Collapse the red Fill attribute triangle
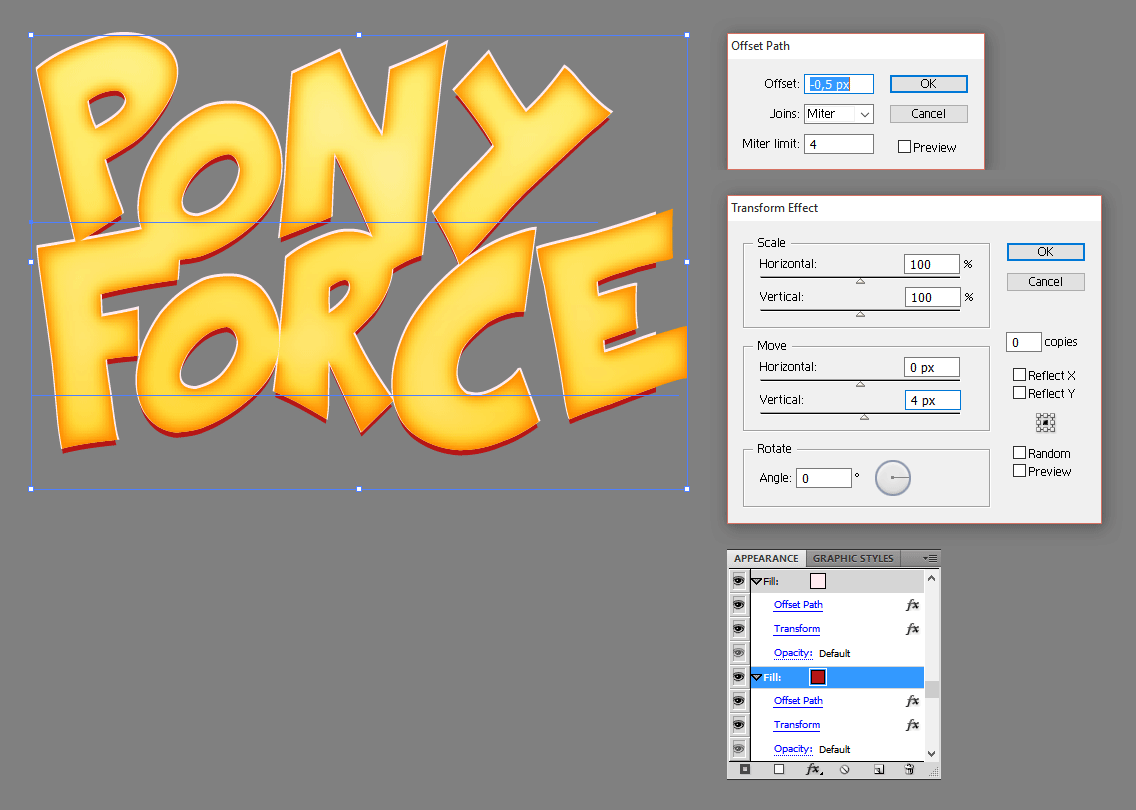The height and width of the screenshot is (810, 1136). tap(757, 678)
